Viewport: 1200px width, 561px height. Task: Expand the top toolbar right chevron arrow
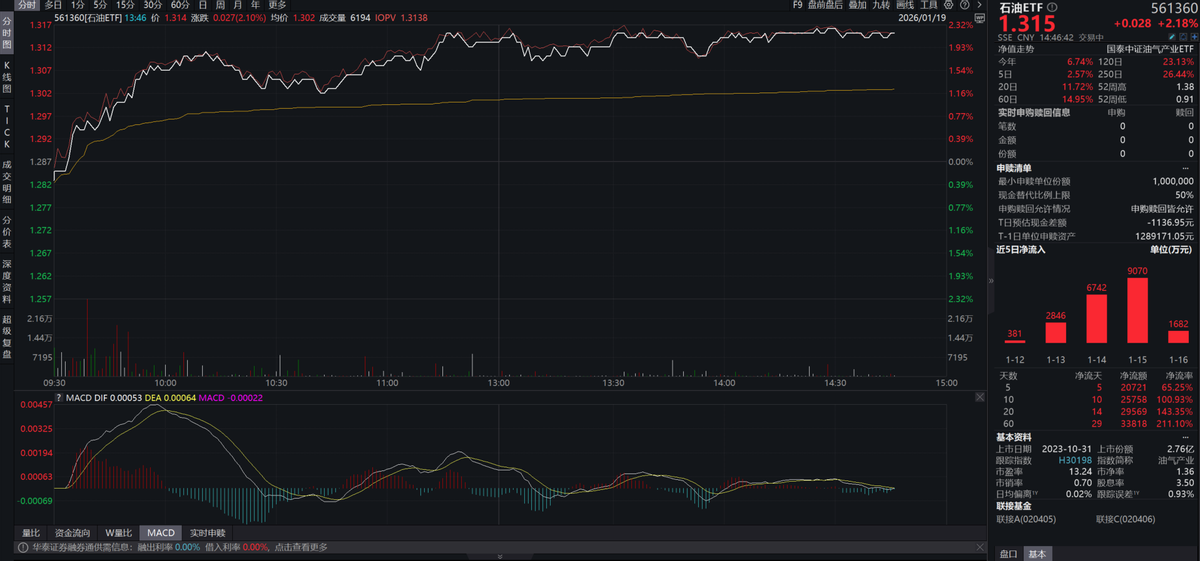pos(981,5)
